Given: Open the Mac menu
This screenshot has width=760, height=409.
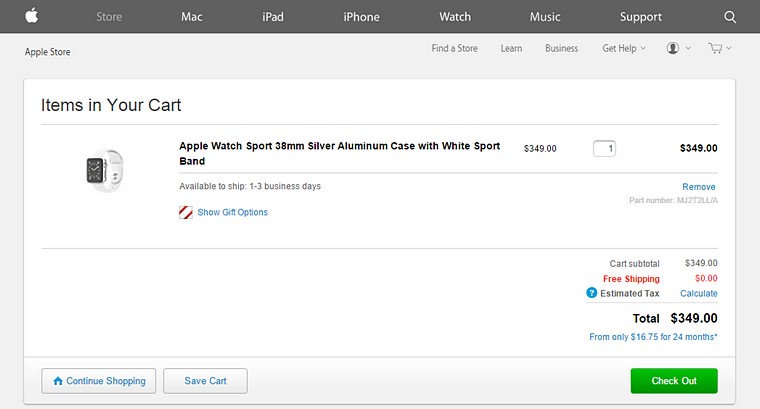Looking at the screenshot, I should (193, 17).
